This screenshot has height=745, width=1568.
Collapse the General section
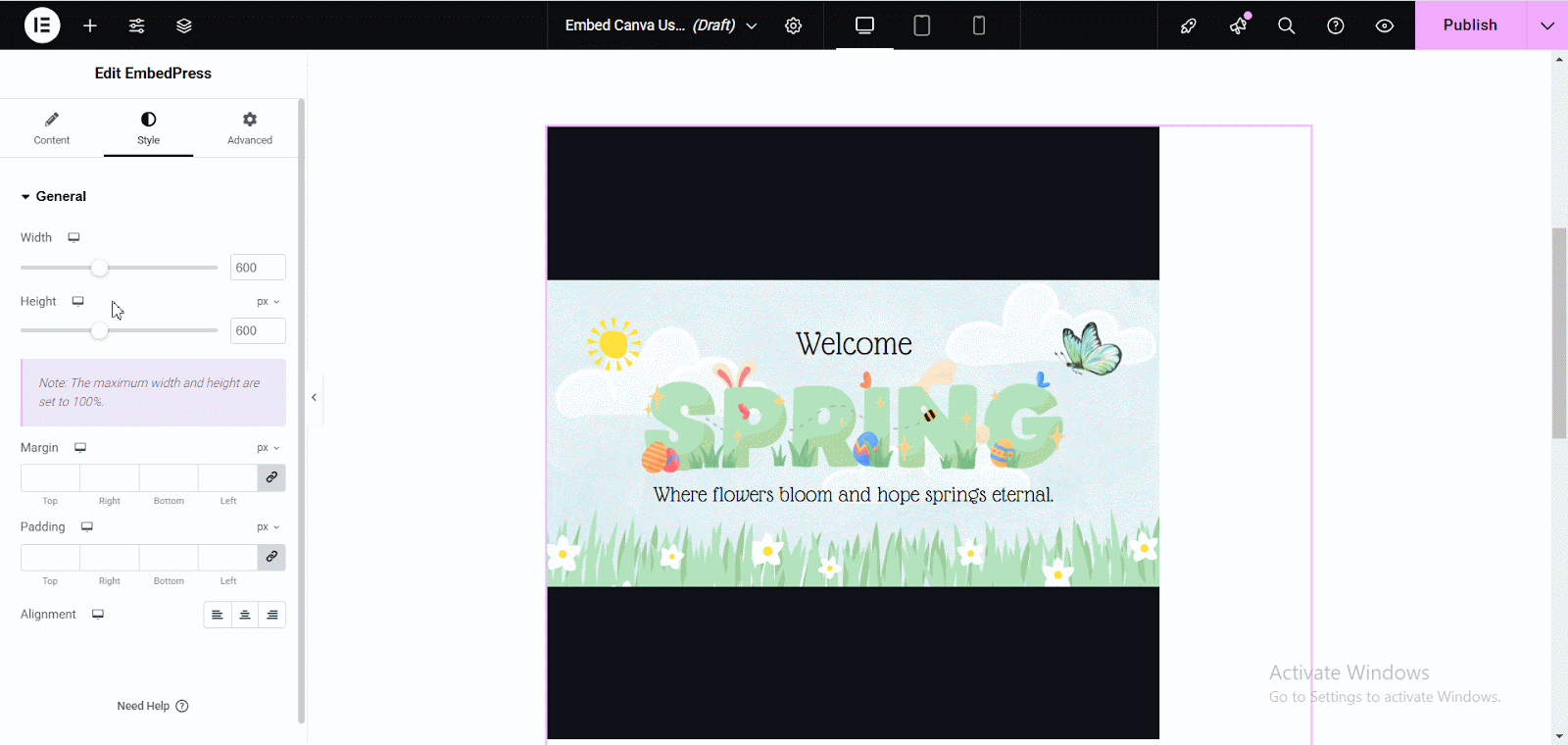pyautogui.click(x=54, y=196)
